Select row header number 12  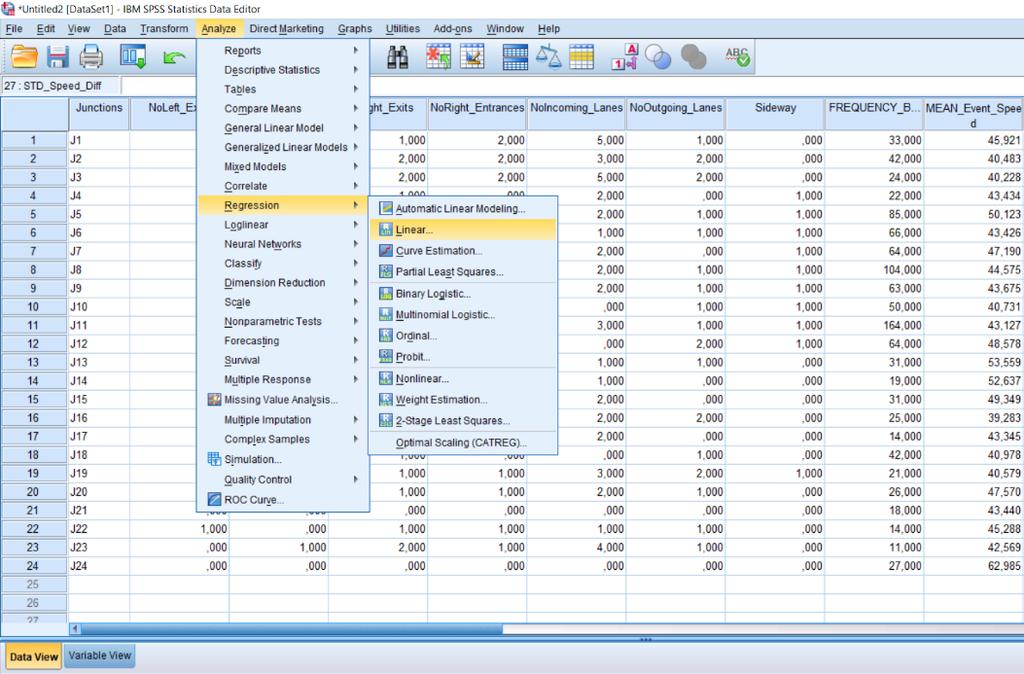[x=33, y=344]
